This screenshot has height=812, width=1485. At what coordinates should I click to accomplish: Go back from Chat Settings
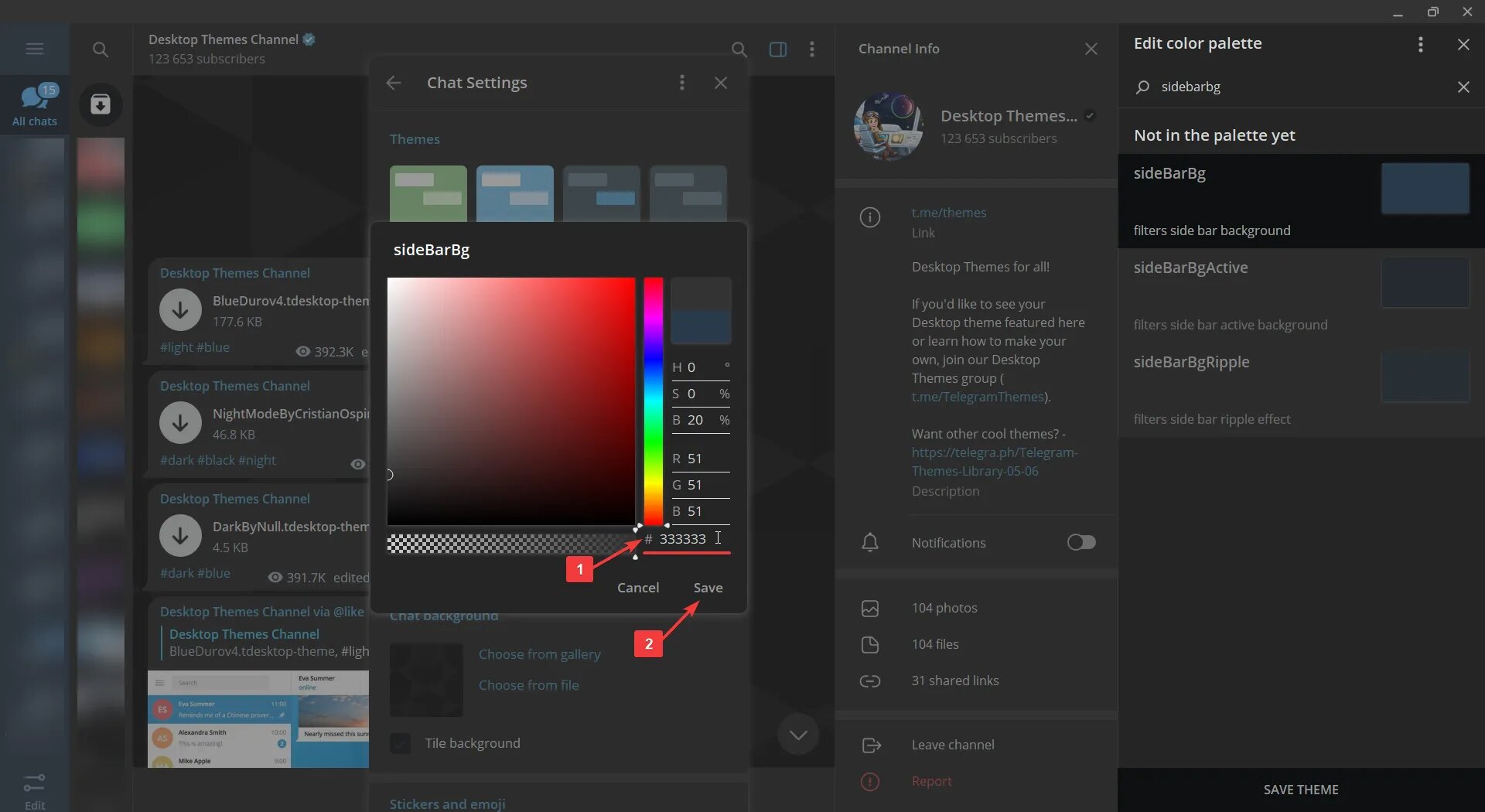point(394,83)
